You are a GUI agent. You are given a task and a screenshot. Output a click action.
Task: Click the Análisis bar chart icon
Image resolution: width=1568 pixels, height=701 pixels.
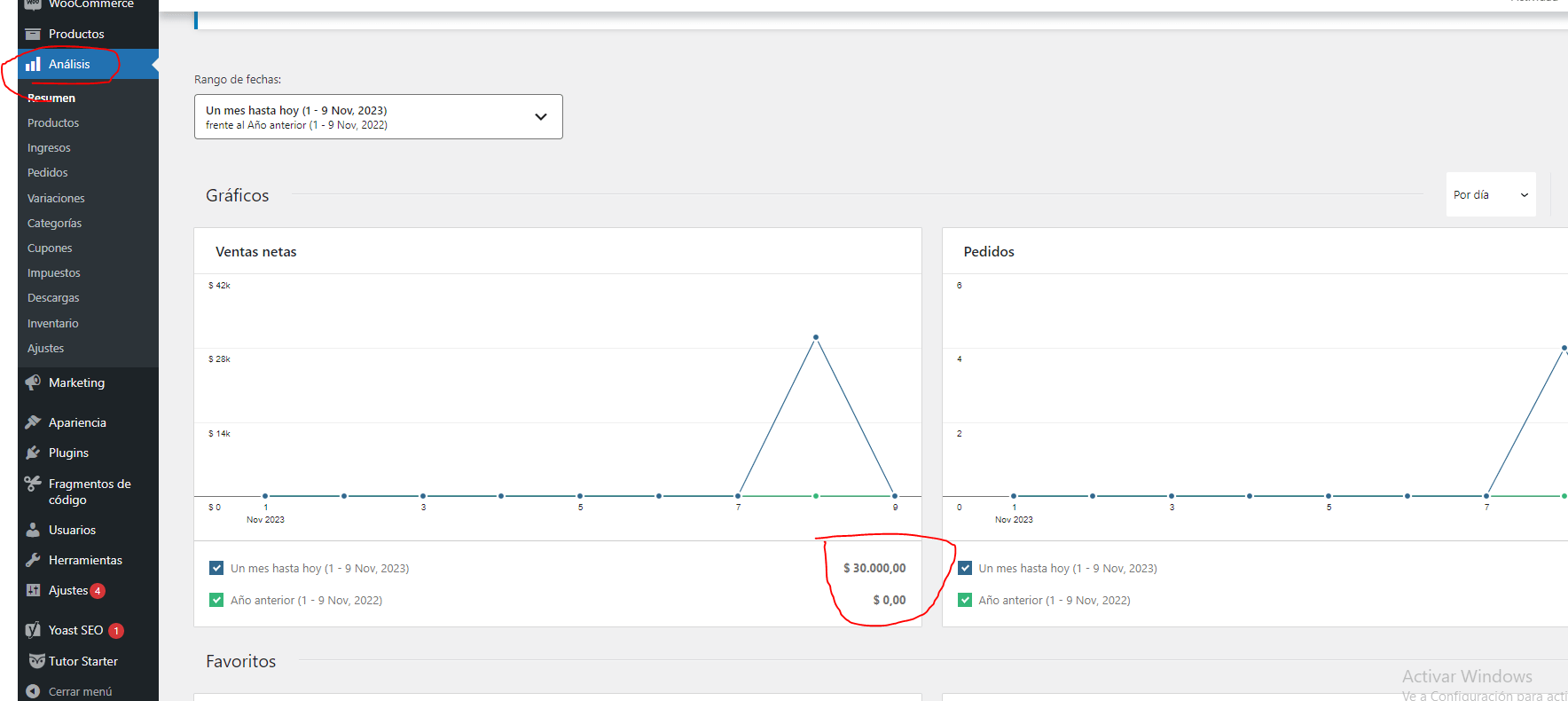pyautogui.click(x=33, y=64)
